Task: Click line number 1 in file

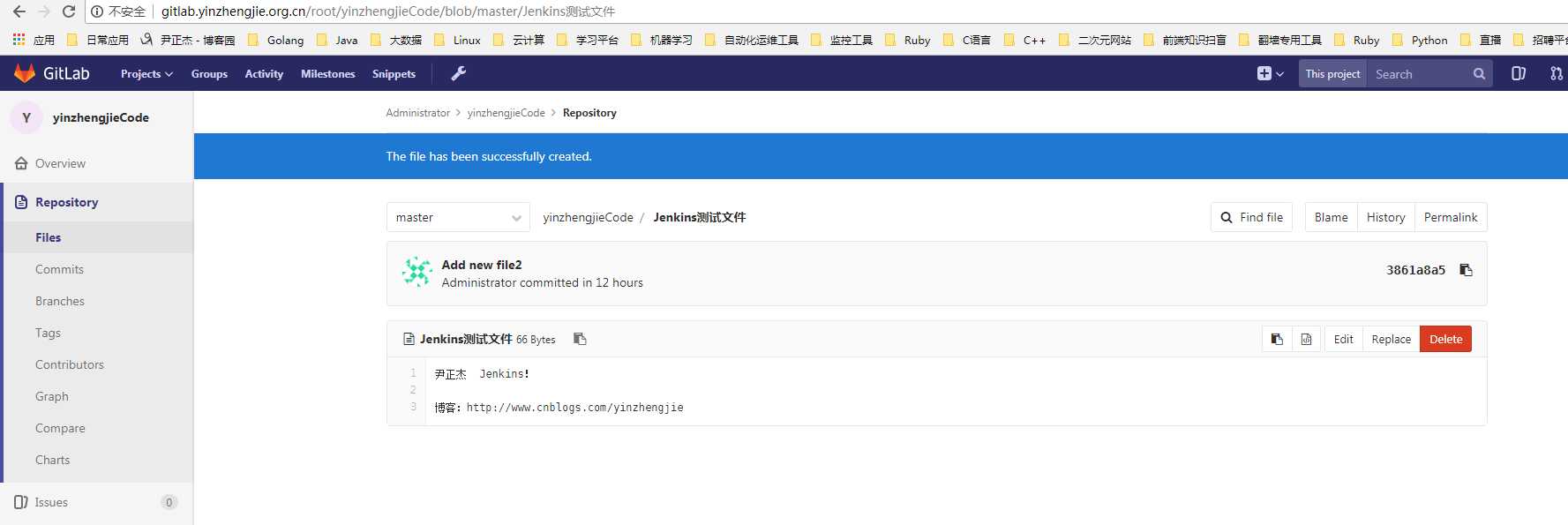Action: [413, 373]
